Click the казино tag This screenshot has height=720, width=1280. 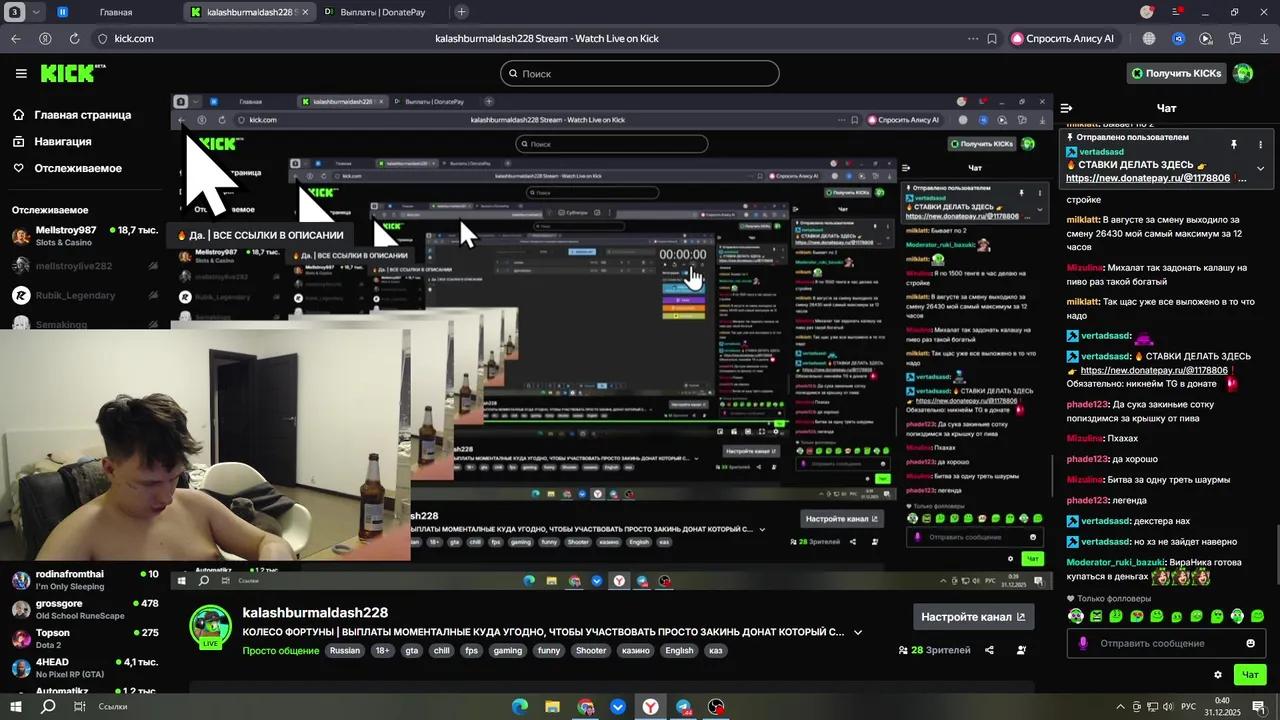click(x=636, y=650)
